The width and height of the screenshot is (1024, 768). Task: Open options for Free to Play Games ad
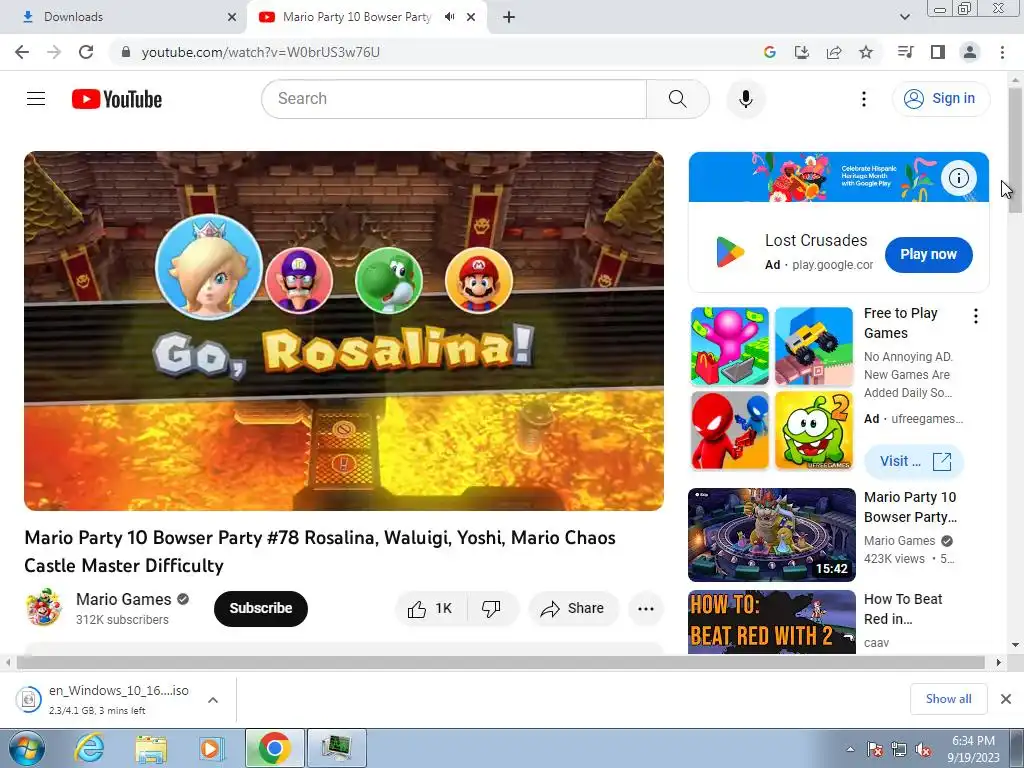[976, 316]
